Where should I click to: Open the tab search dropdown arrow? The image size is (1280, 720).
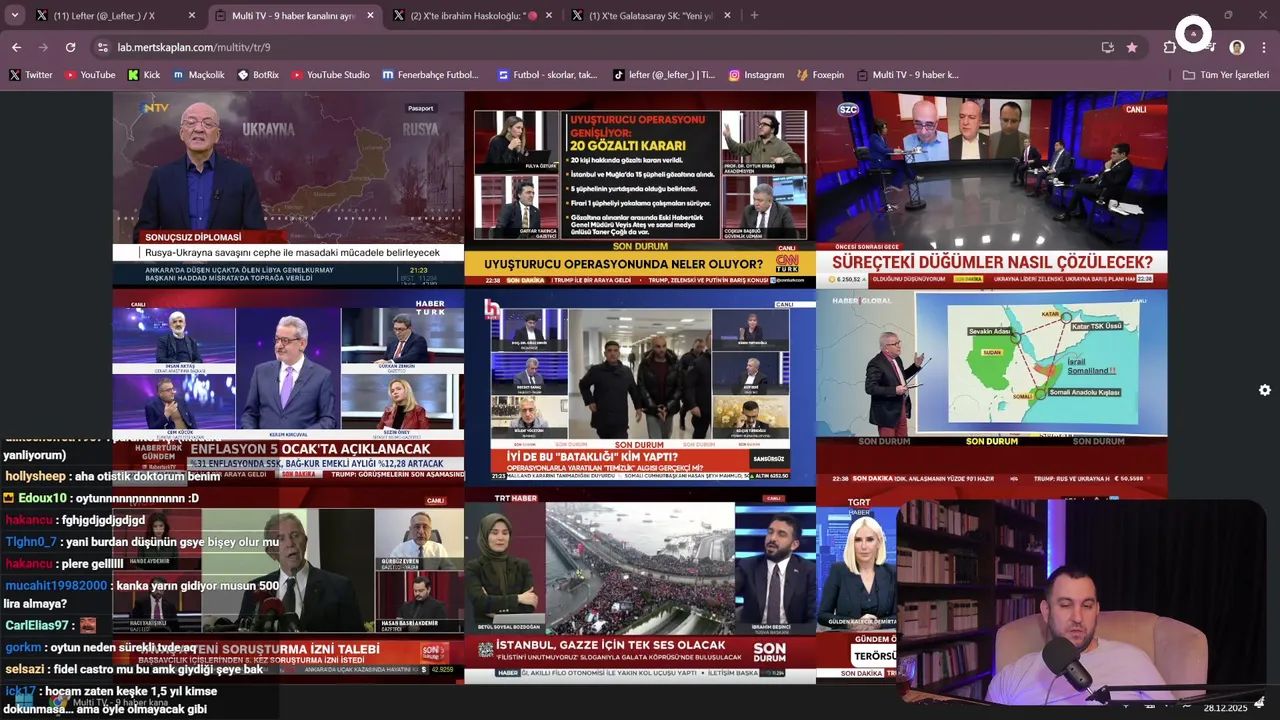coord(14,15)
